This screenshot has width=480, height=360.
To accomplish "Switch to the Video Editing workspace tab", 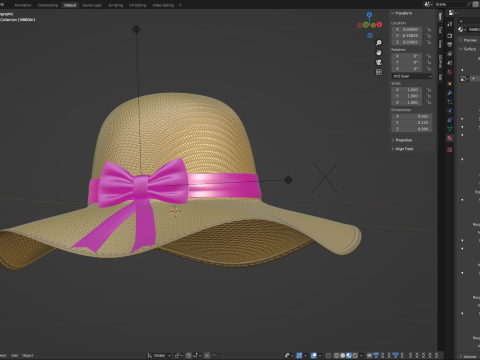I will click(163, 5).
